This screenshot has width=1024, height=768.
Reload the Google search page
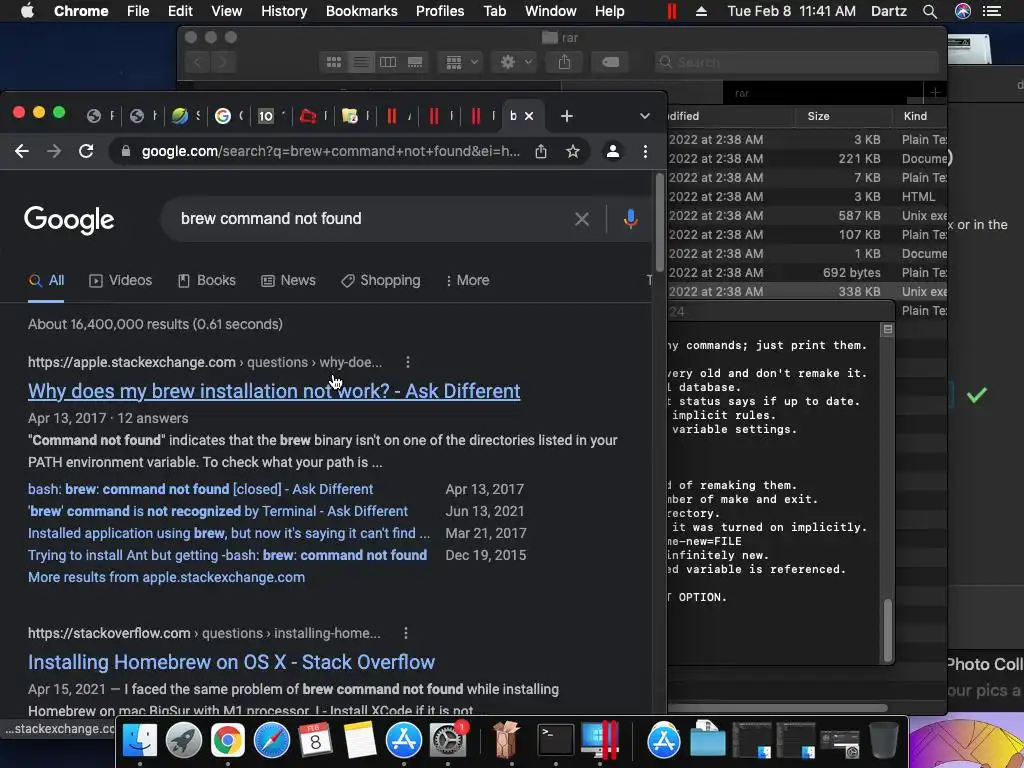click(86, 152)
